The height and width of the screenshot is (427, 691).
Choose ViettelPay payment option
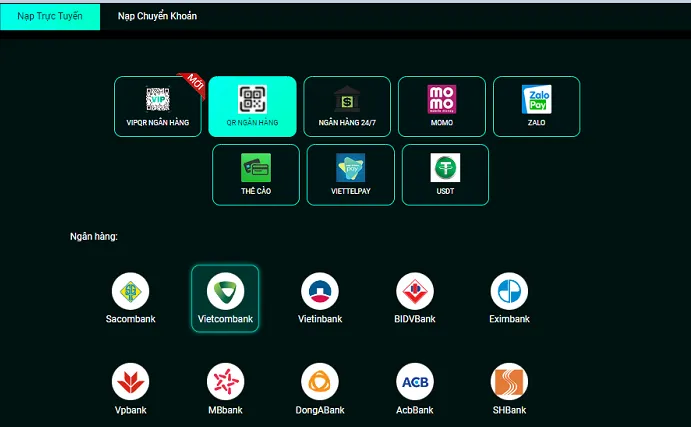tap(350, 174)
